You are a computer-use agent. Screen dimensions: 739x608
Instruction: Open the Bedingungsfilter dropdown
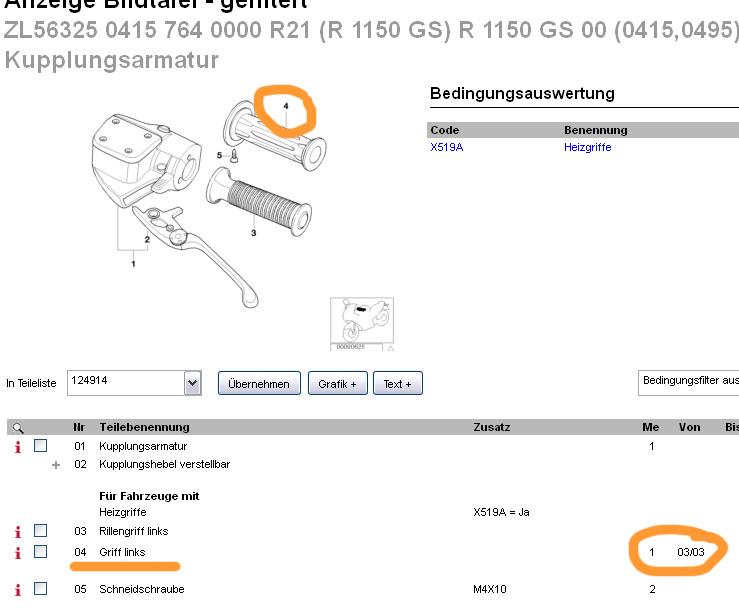tap(688, 383)
